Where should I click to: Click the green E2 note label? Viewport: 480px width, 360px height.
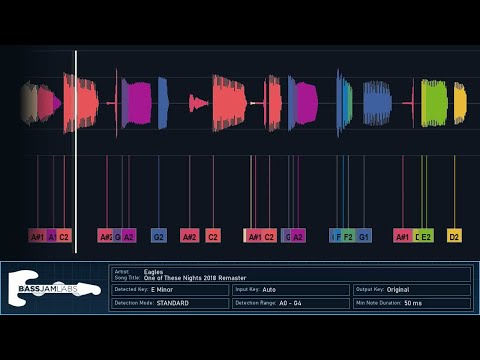pos(427,237)
